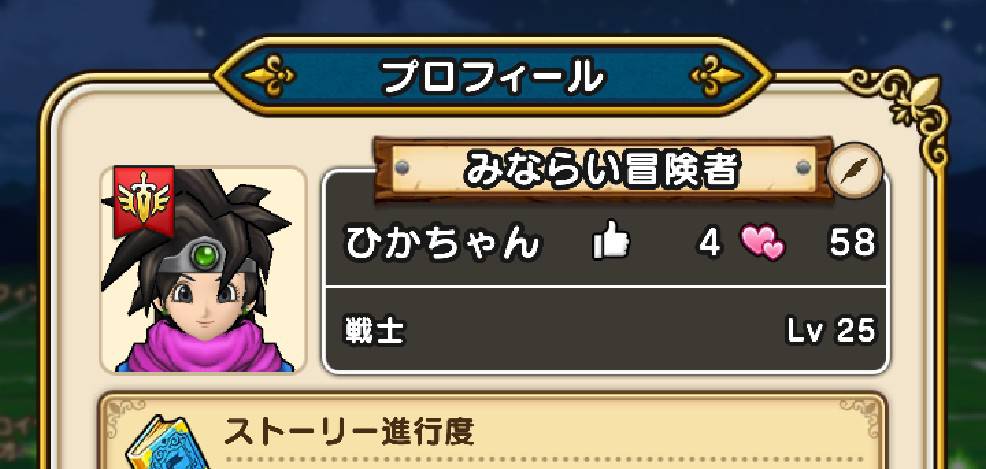
Task: Tap the green gem on the hero's headband
Action: click(x=206, y=256)
